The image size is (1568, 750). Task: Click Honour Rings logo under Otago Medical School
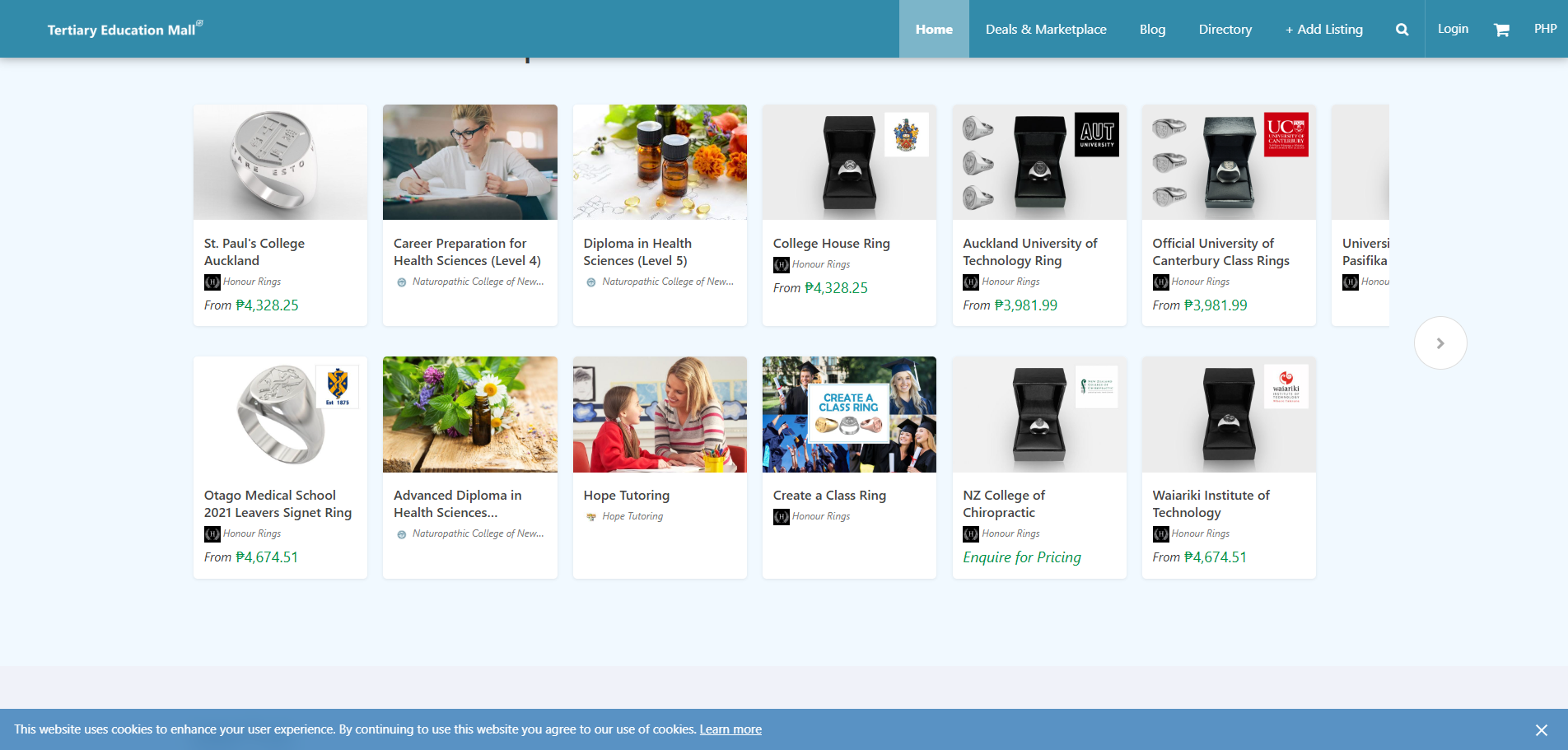coord(212,534)
